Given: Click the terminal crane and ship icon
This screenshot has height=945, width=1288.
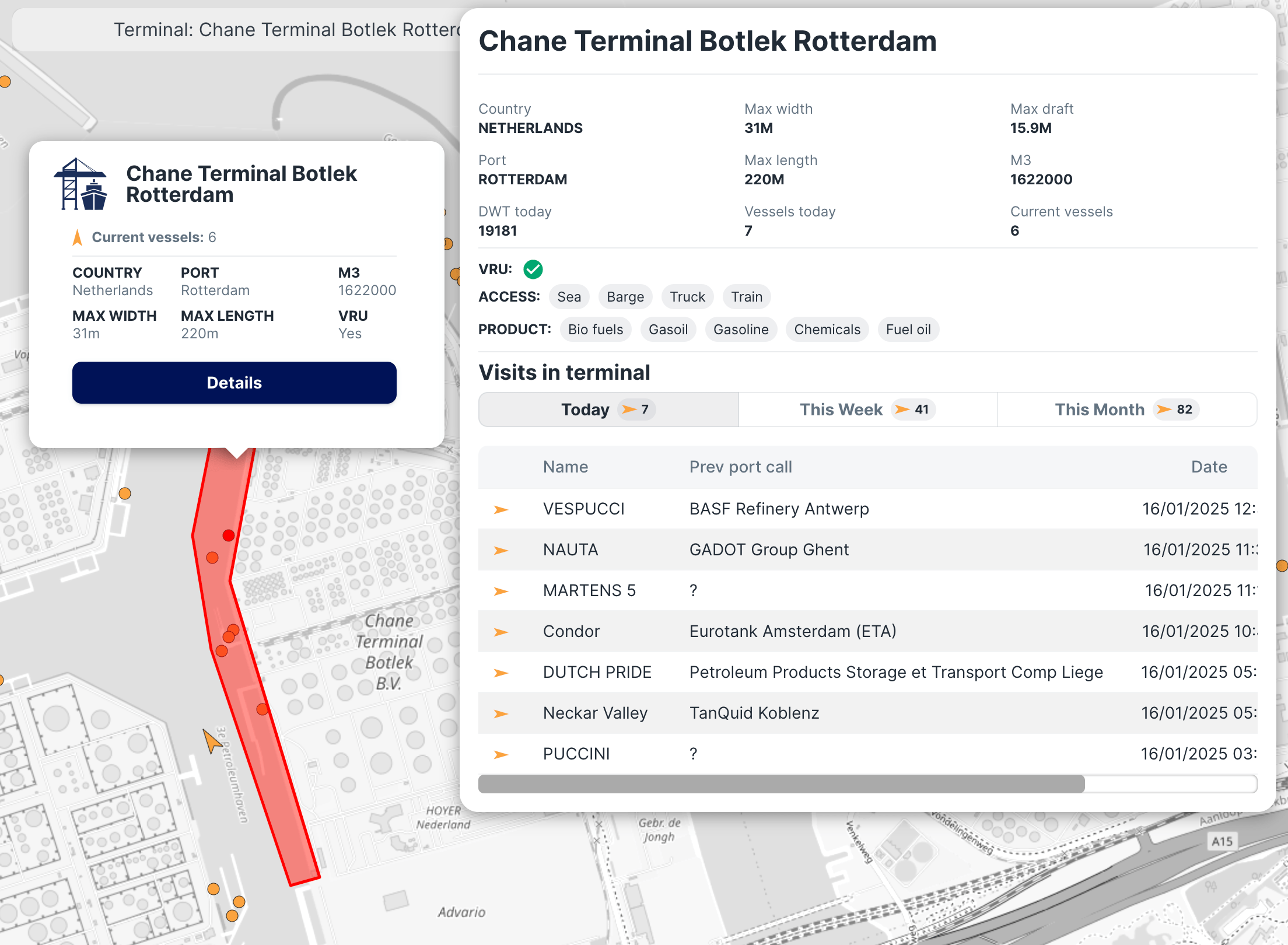Looking at the screenshot, I should pyautogui.click(x=80, y=184).
